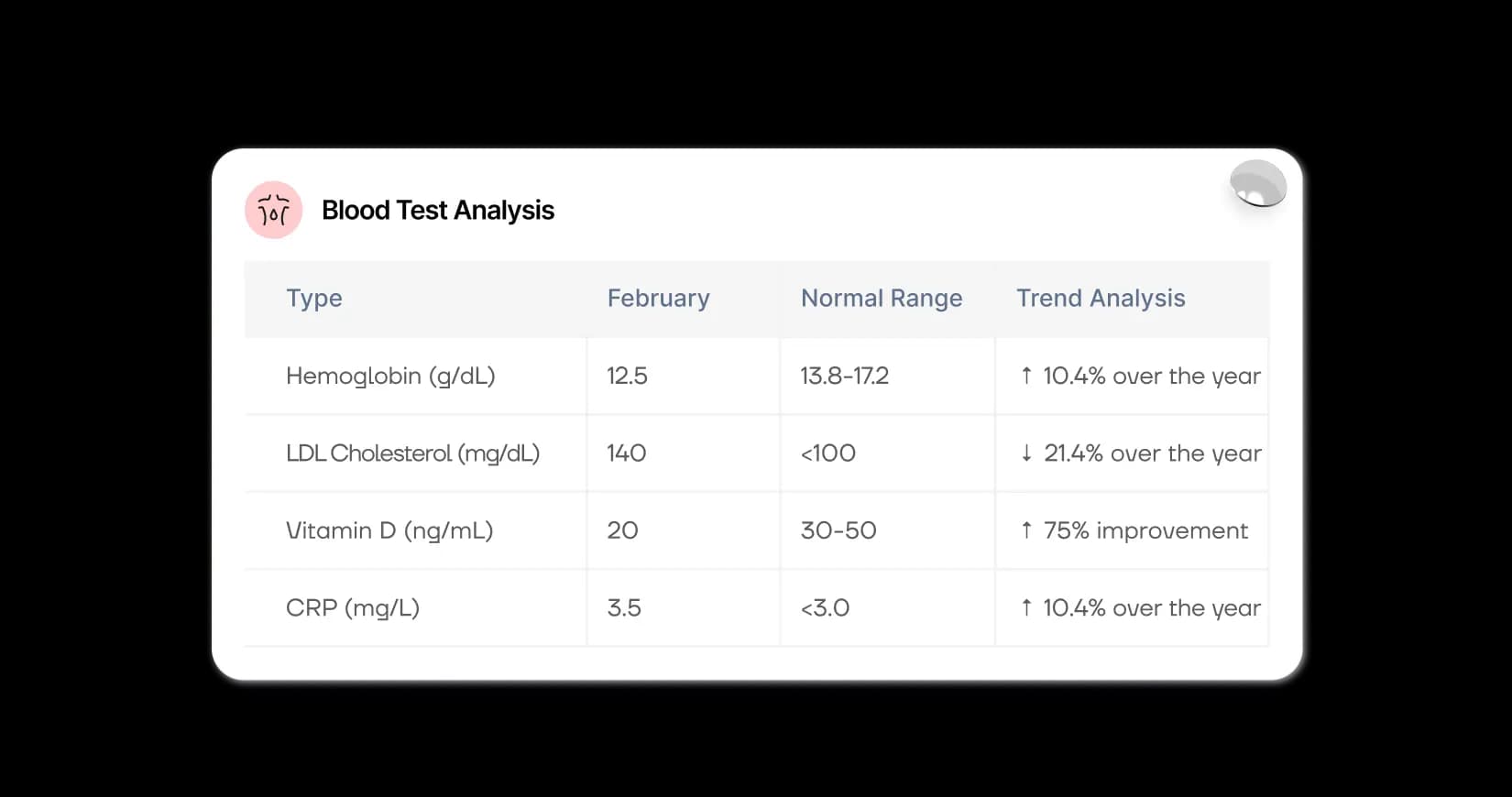1512x797 pixels.
Task: Click the Trend Analysis column header
Action: click(1101, 299)
